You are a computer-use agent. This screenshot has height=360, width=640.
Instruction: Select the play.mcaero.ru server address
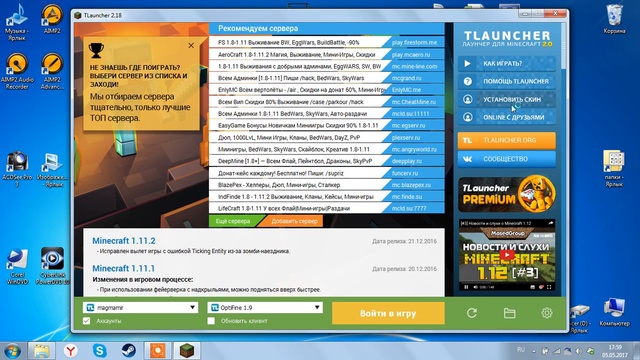[411, 54]
